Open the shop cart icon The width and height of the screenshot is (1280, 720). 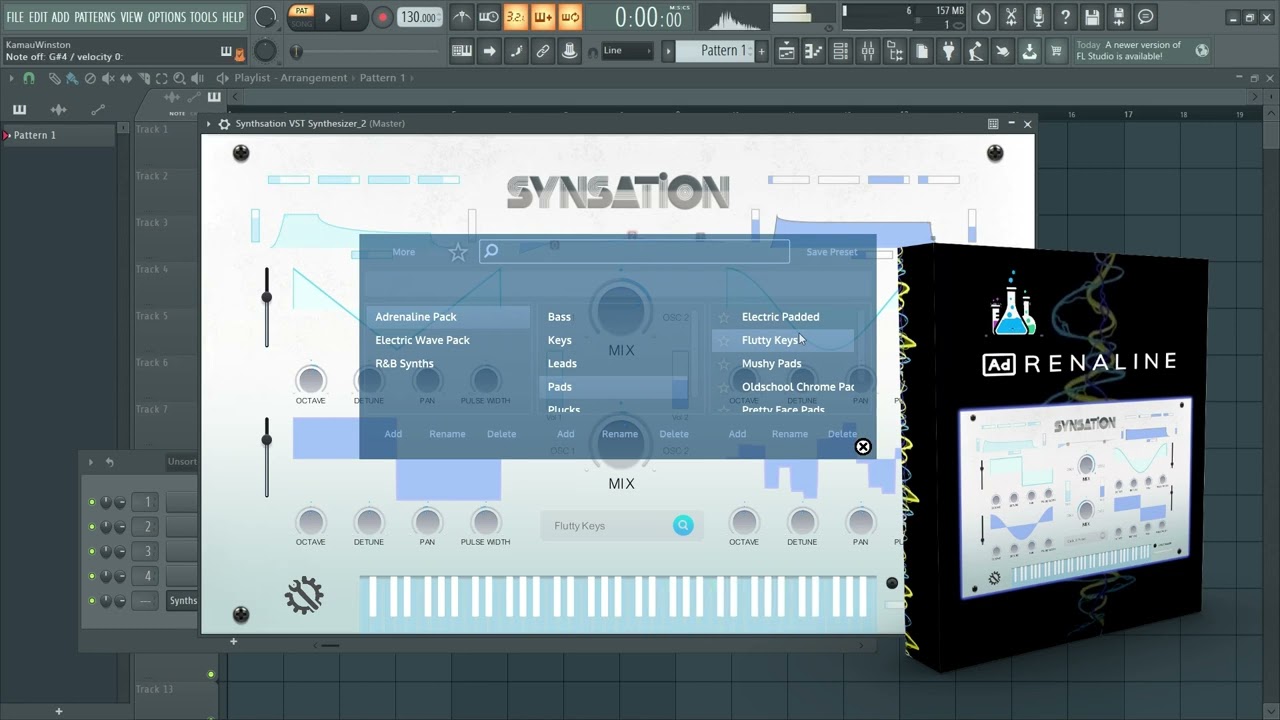click(x=1056, y=51)
